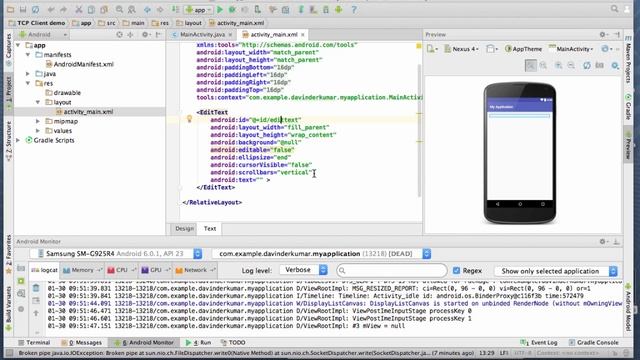Select the editor Text tab
The image size is (640, 360).
(210, 229)
